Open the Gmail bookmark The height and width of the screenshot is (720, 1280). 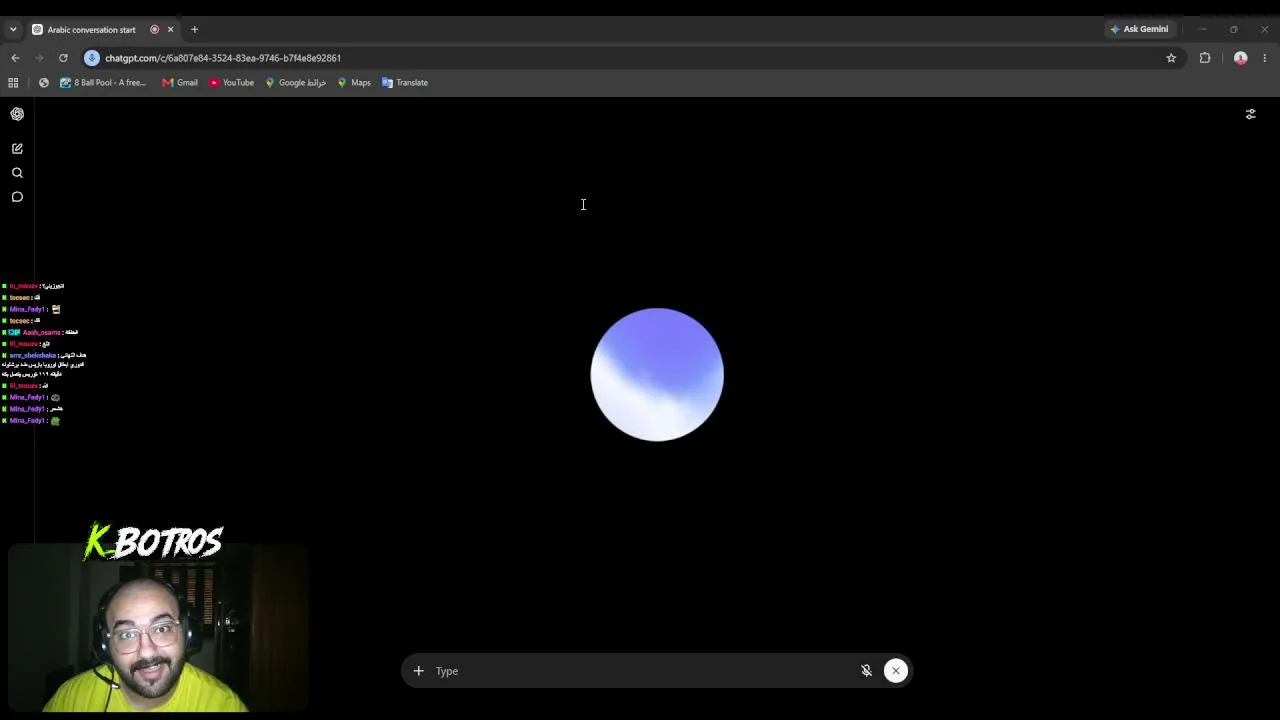(180, 83)
